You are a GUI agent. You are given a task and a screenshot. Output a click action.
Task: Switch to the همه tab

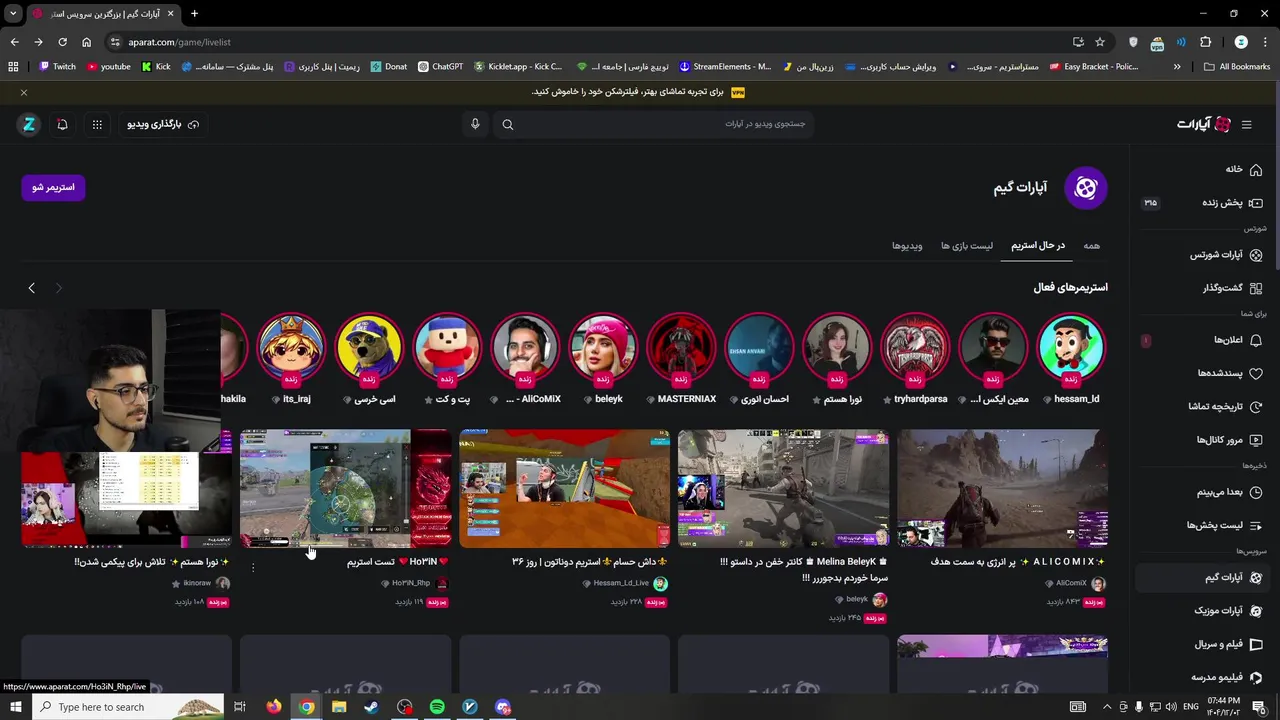(x=1091, y=245)
